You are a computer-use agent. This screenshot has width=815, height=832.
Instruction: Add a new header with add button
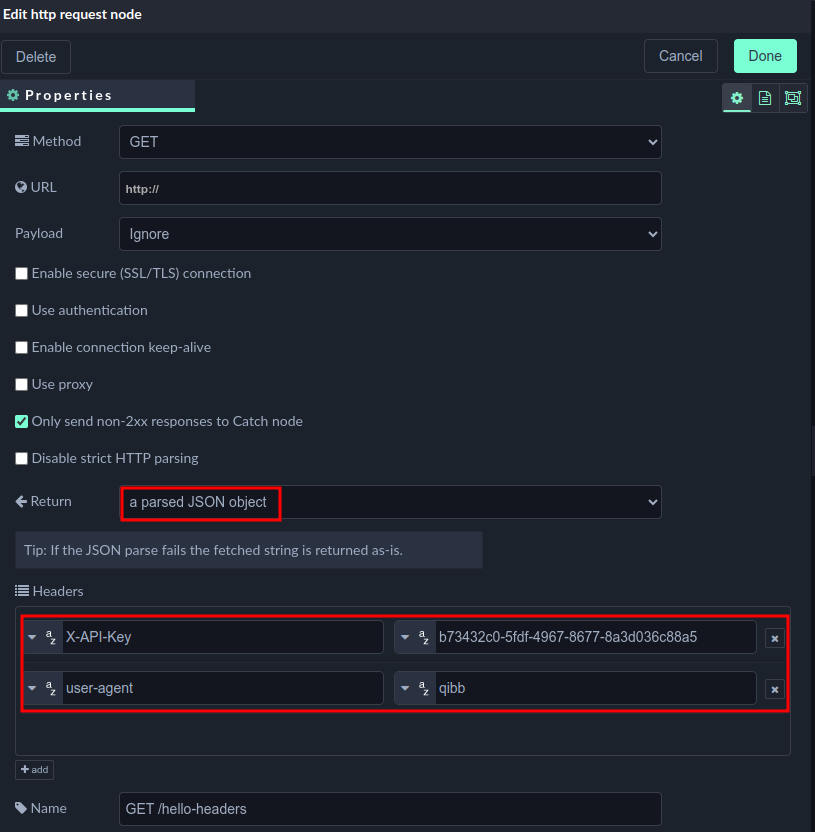(34, 770)
